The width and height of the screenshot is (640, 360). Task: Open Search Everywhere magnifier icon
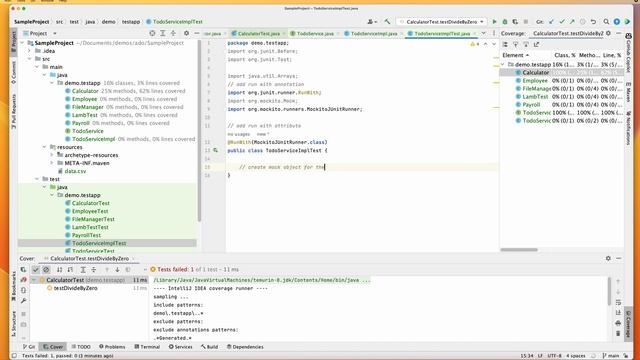606,22
